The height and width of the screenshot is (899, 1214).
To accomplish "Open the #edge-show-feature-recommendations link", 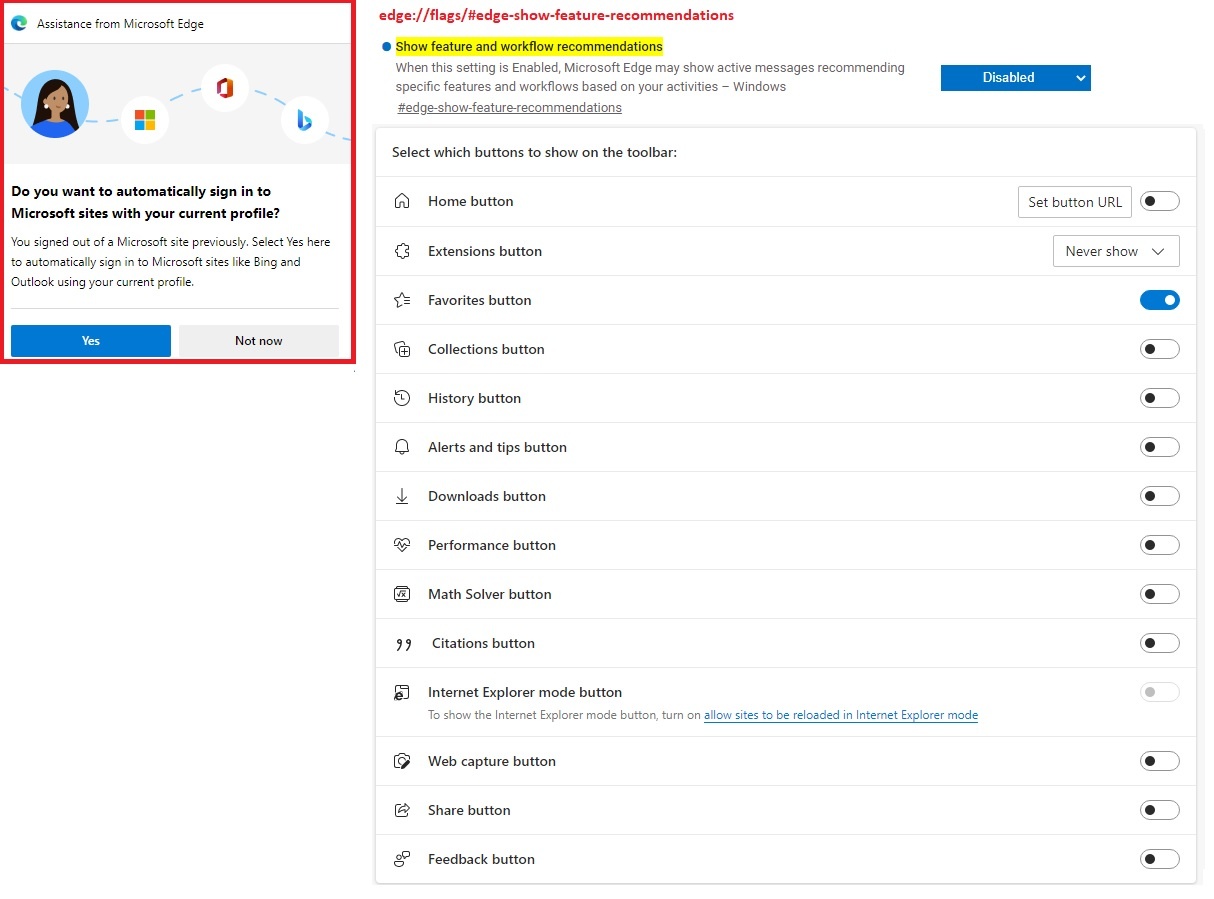I will pyautogui.click(x=509, y=107).
